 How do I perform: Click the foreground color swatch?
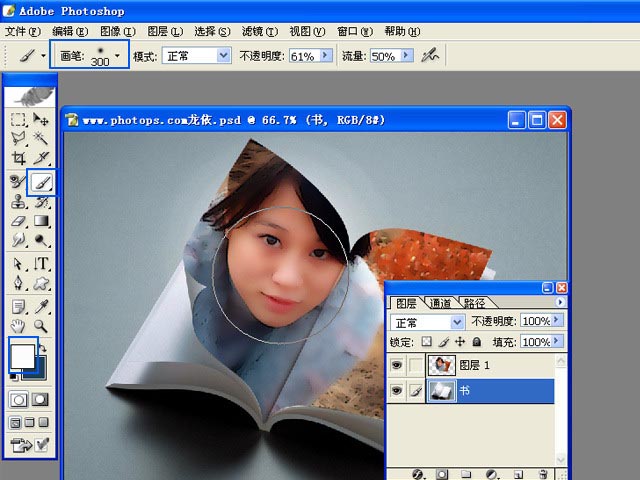tap(22, 354)
